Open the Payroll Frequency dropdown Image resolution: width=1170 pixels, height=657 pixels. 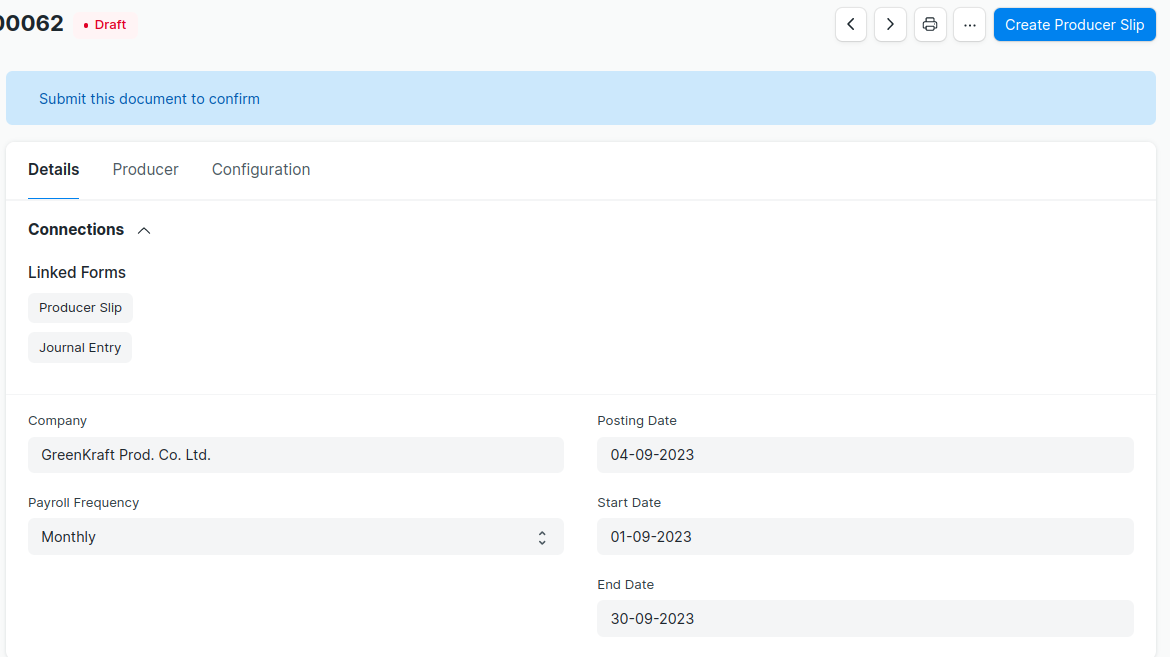pos(295,537)
